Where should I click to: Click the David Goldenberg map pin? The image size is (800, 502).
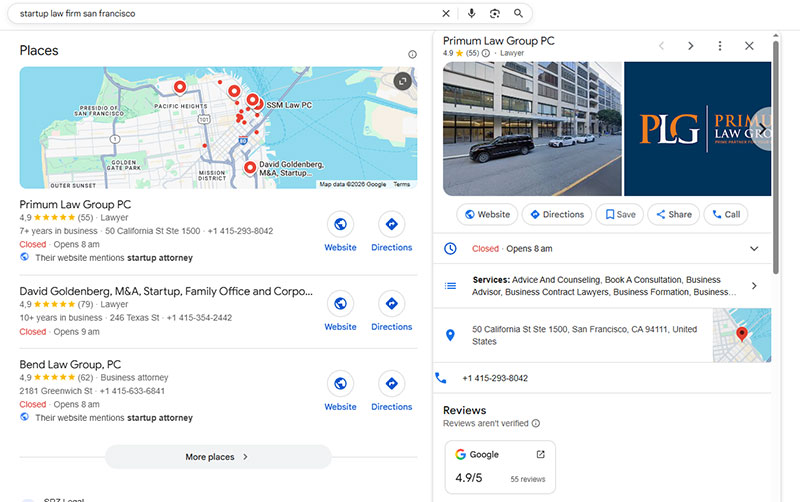250,167
